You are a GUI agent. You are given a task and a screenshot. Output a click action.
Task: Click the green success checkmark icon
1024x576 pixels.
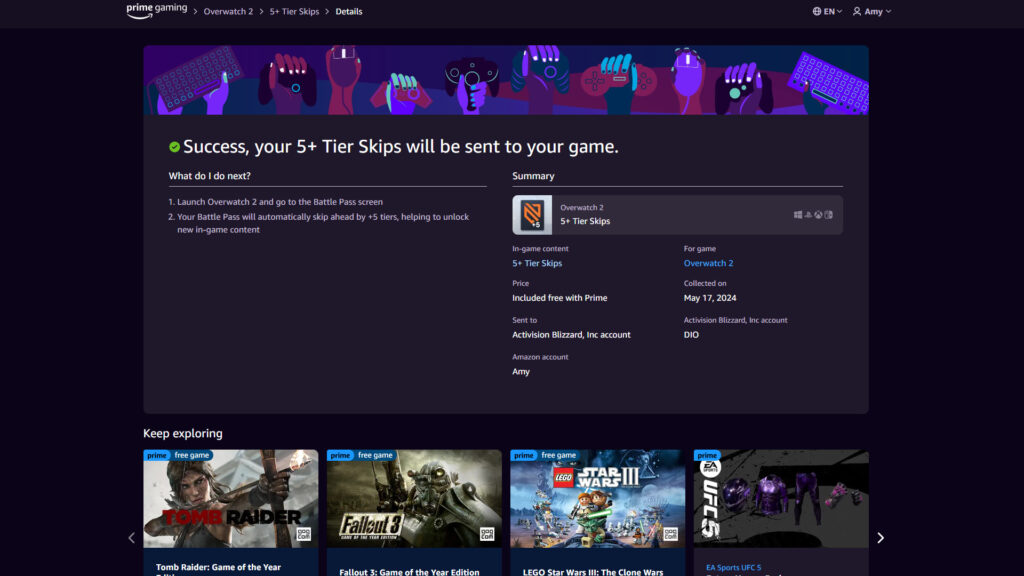click(175, 147)
